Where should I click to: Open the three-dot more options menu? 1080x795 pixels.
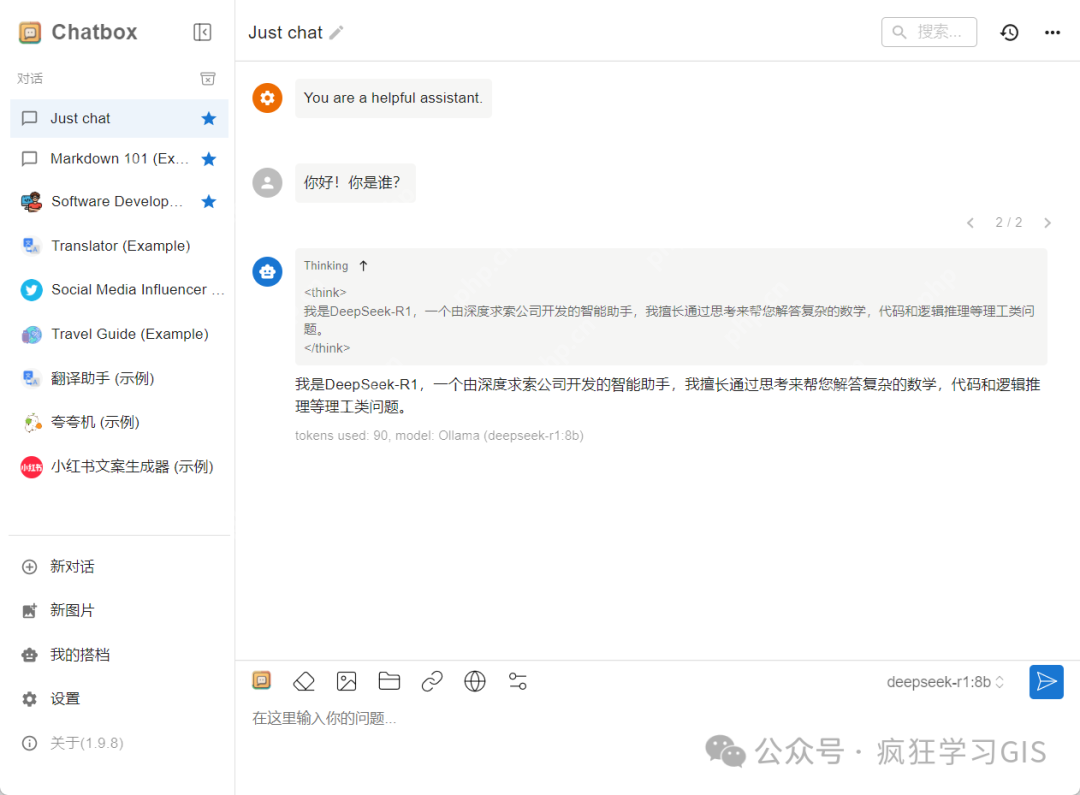[1052, 32]
